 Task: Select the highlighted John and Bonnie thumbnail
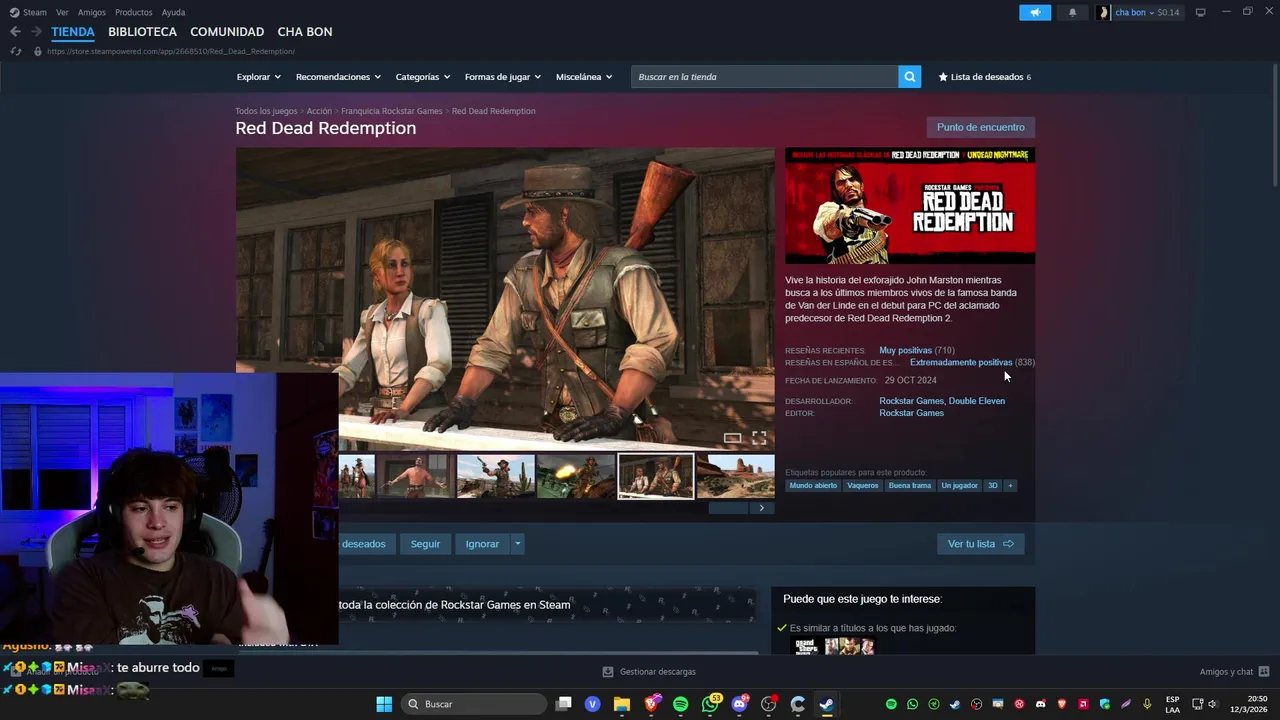(x=656, y=477)
